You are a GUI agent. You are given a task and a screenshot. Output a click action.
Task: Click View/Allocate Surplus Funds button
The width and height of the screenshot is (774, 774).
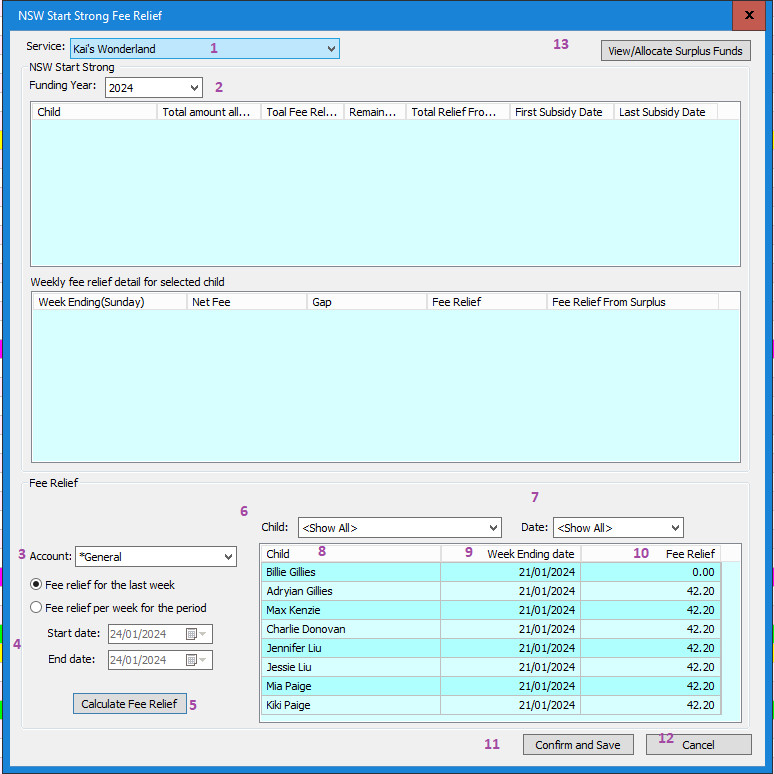tap(675, 51)
